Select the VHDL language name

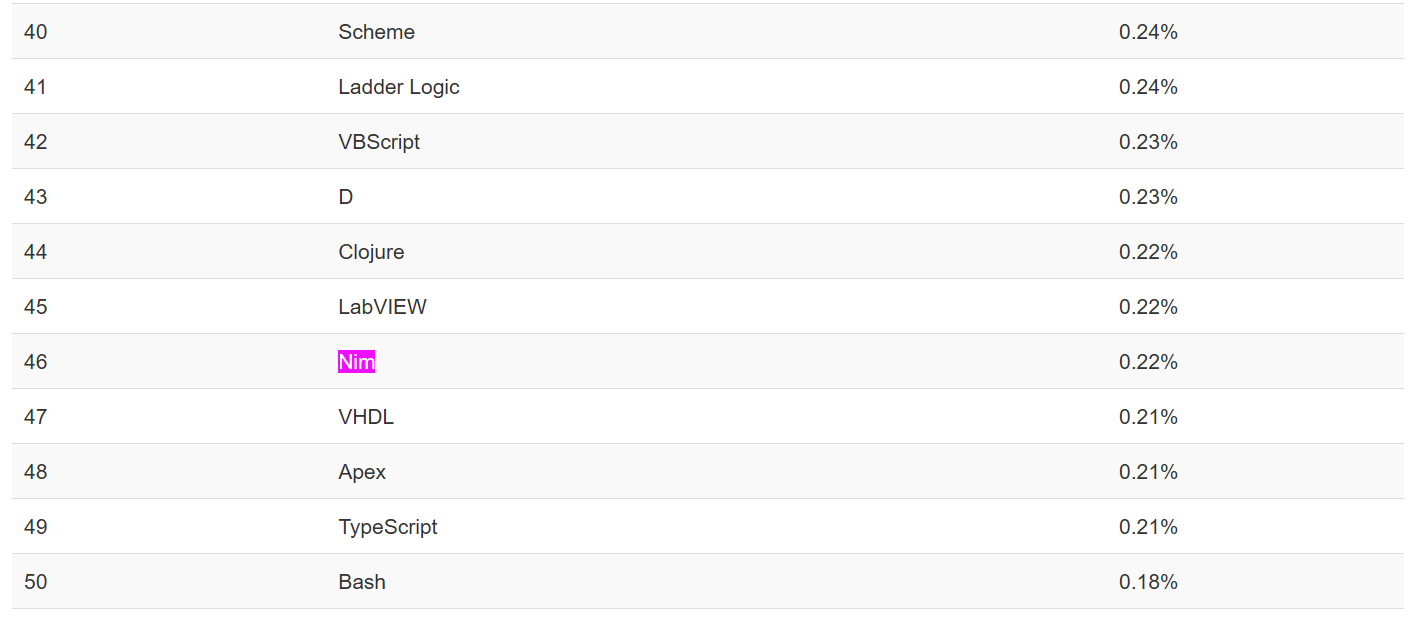[x=366, y=417]
